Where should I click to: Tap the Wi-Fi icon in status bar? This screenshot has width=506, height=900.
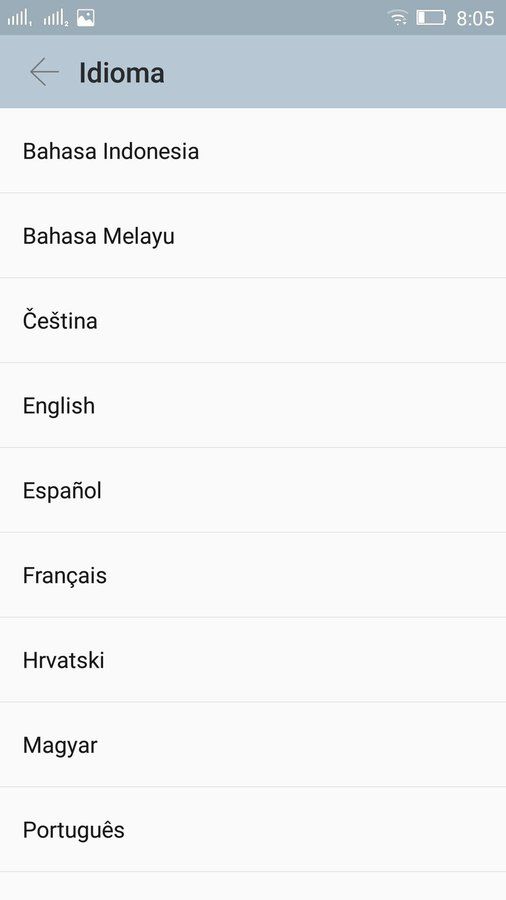coord(397,18)
